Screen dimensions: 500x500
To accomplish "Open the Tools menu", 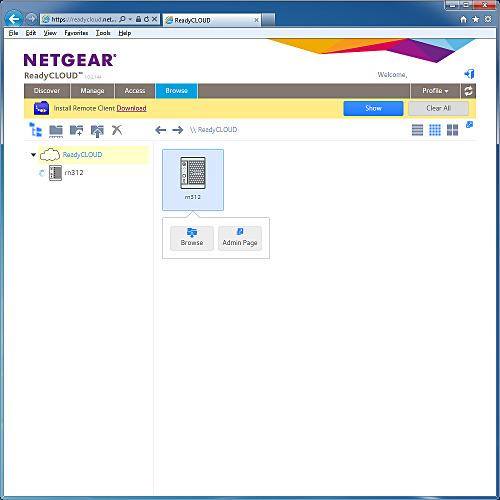I will coord(103,33).
